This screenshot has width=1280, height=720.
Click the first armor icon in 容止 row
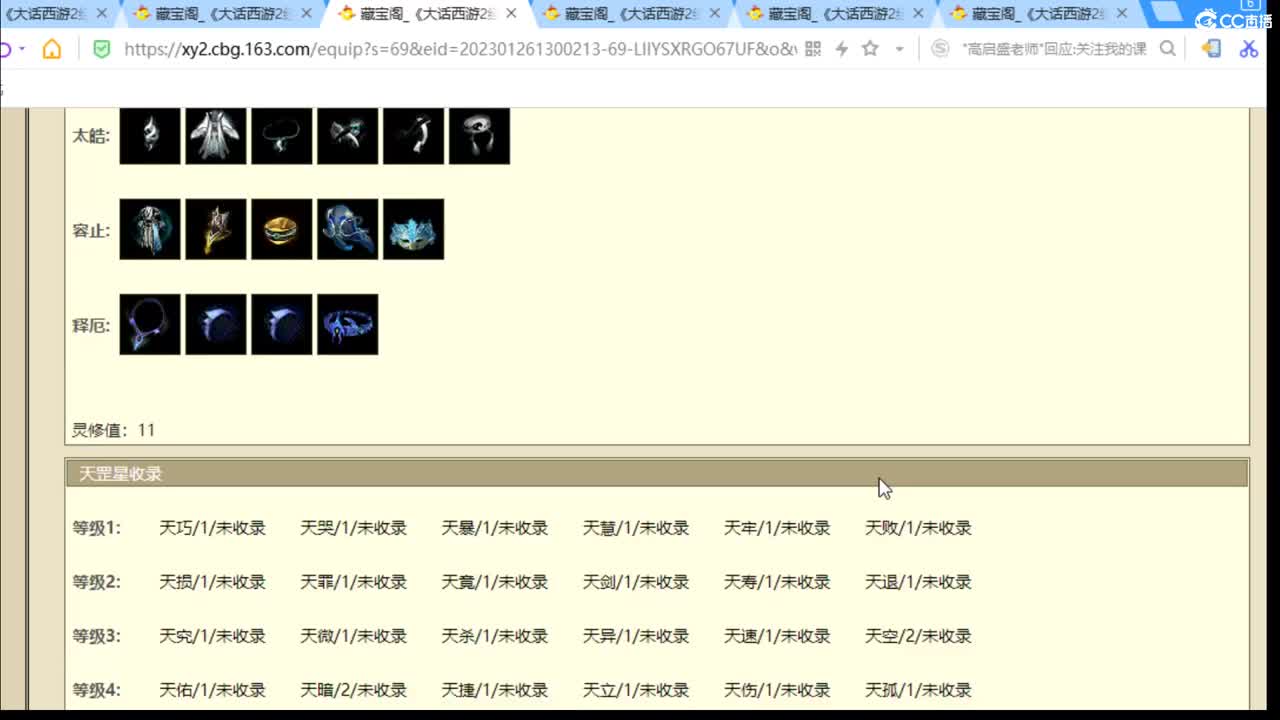[150, 229]
